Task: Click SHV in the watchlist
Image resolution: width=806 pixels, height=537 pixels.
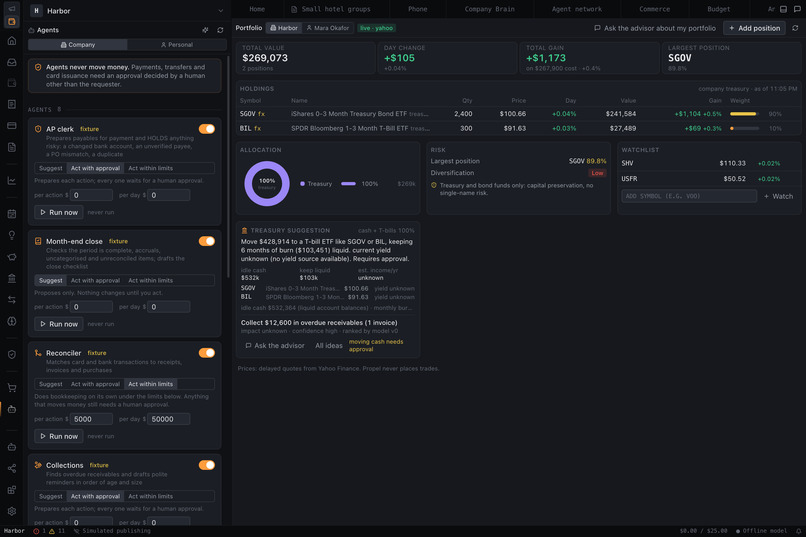Action: point(627,163)
